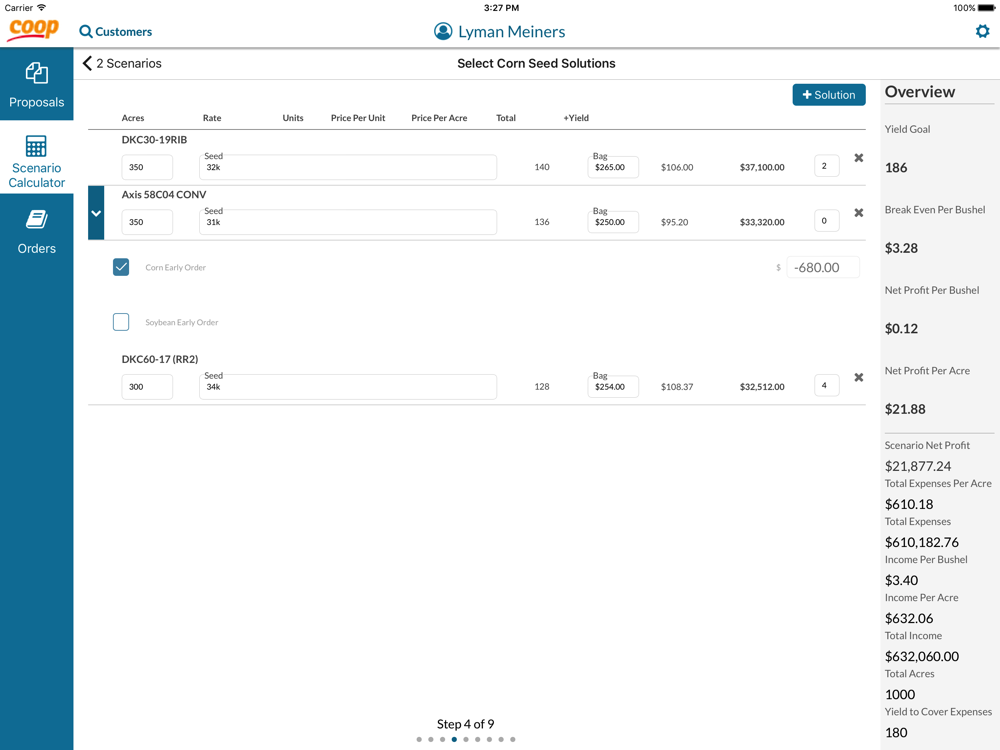Go to the Orders sidebar section

coord(36,232)
